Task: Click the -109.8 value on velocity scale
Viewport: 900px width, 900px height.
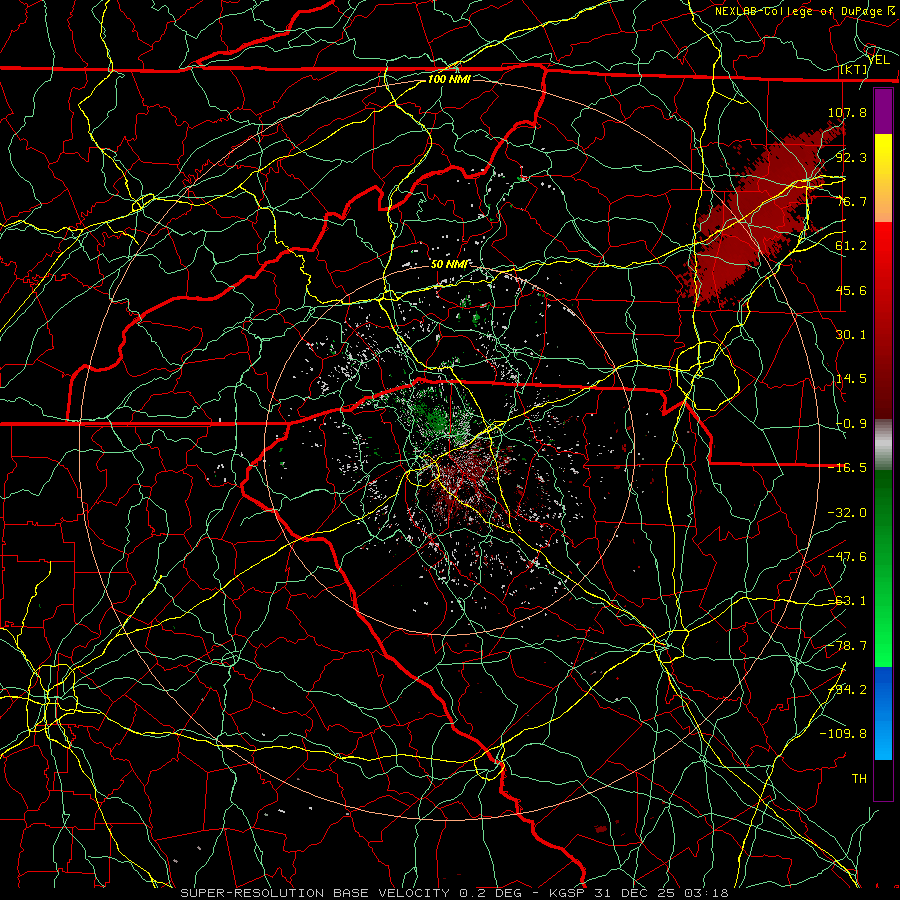Action: [843, 734]
